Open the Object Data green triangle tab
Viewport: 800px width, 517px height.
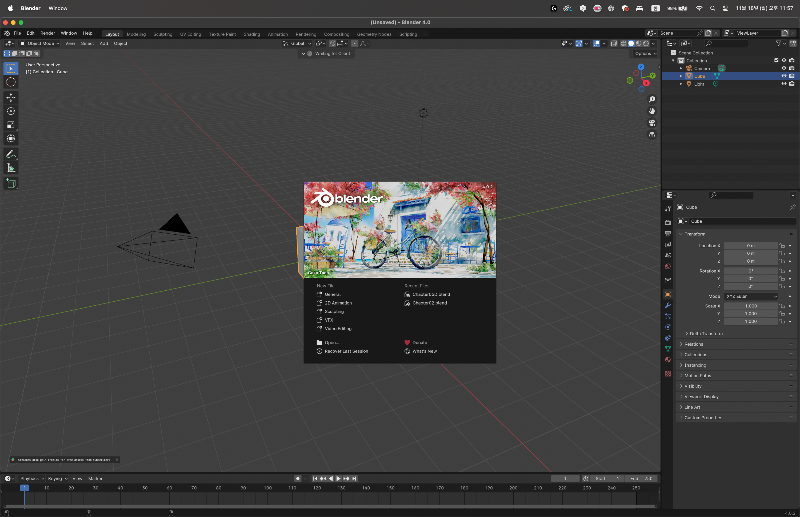pyautogui.click(x=668, y=349)
